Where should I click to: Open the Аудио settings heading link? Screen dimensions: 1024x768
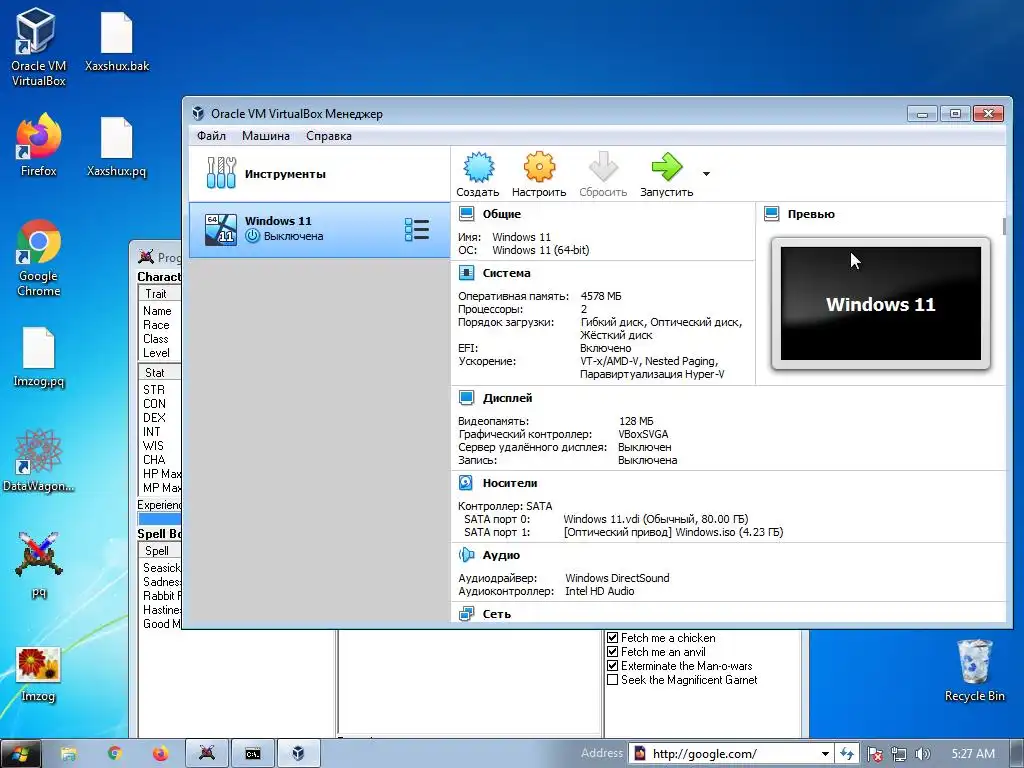[x=501, y=555]
